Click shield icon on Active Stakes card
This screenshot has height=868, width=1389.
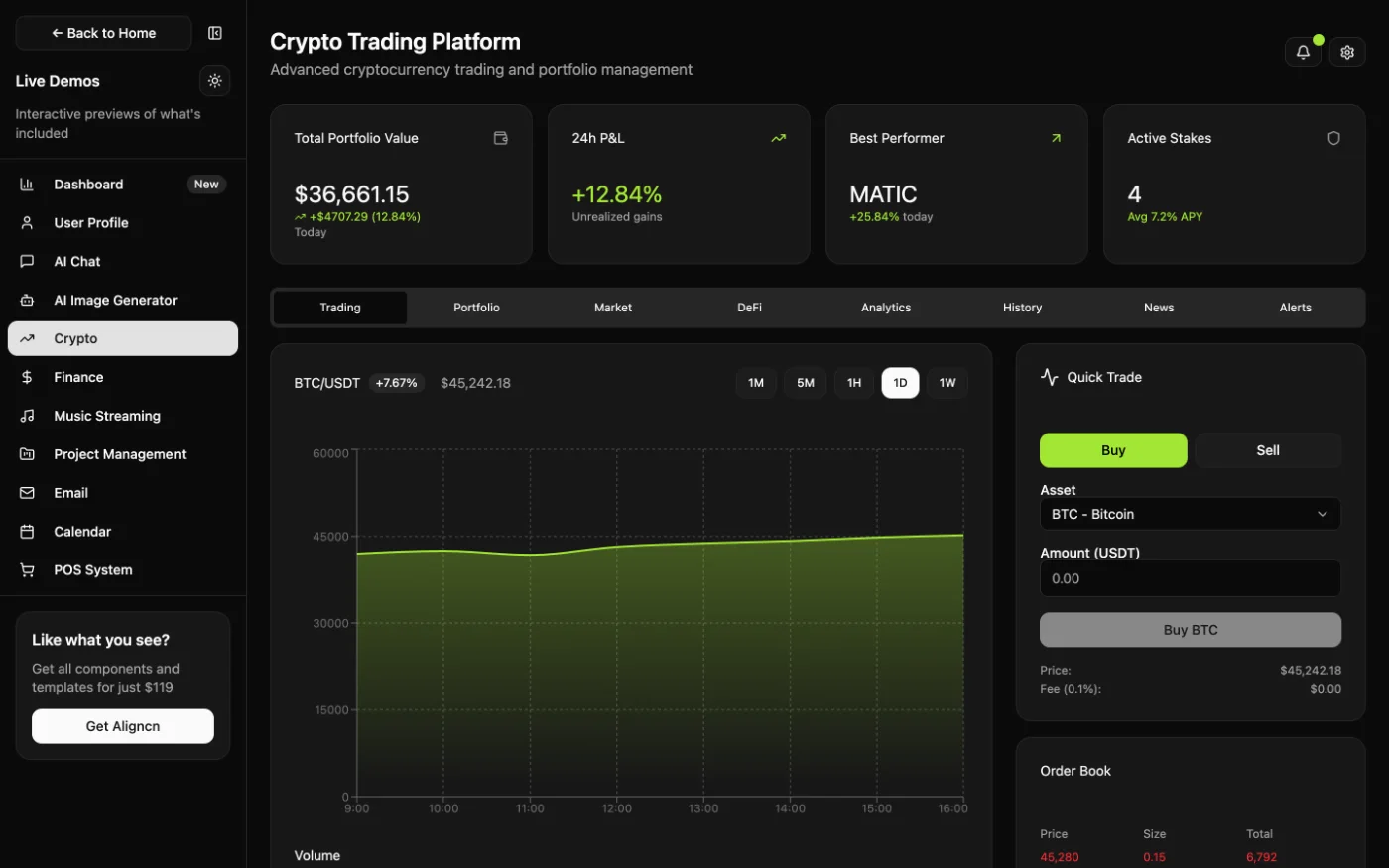click(1333, 138)
